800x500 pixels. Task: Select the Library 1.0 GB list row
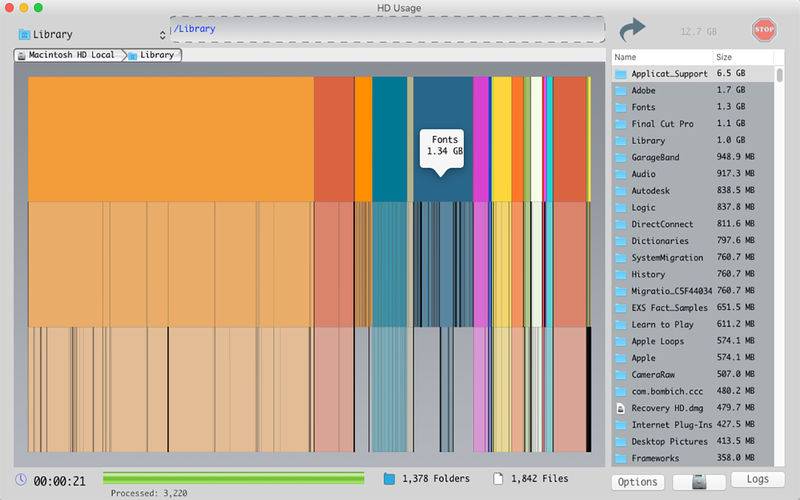(693, 140)
